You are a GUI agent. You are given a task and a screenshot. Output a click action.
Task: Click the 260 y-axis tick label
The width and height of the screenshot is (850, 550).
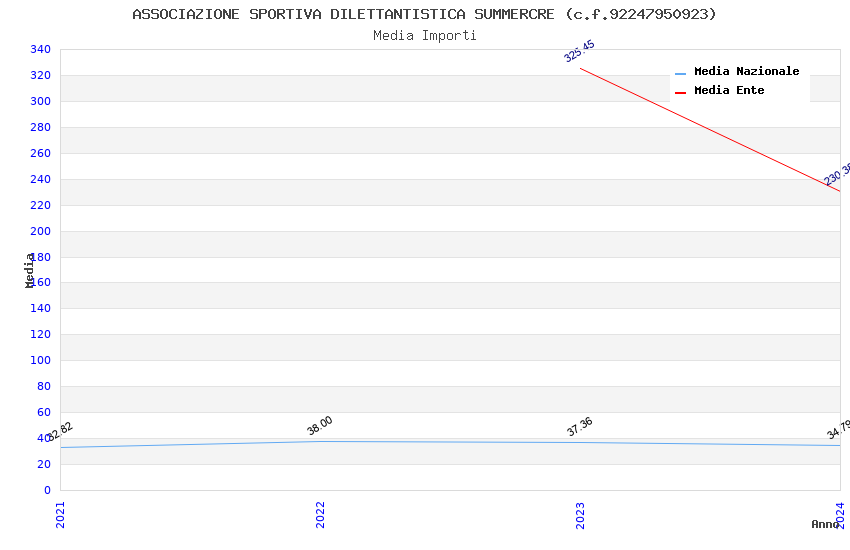click(x=40, y=153)
